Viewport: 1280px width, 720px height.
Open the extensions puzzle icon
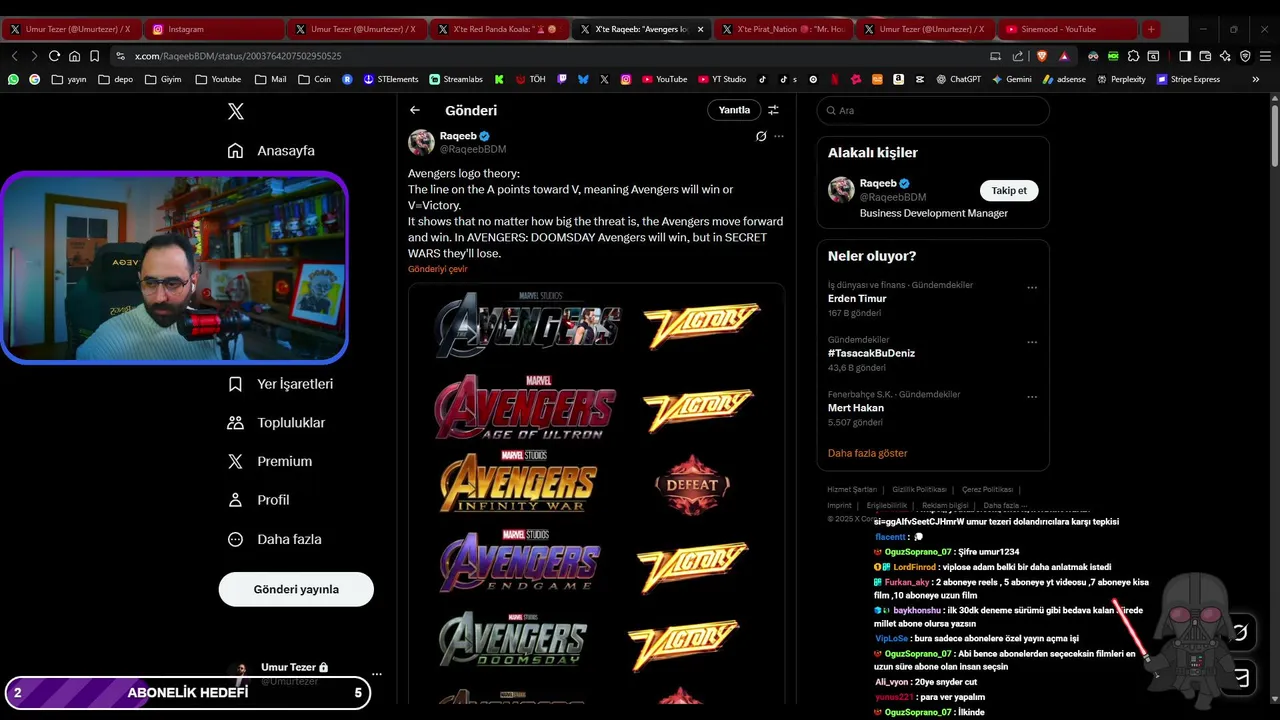pyautogui.click(x=1133, y=56)
